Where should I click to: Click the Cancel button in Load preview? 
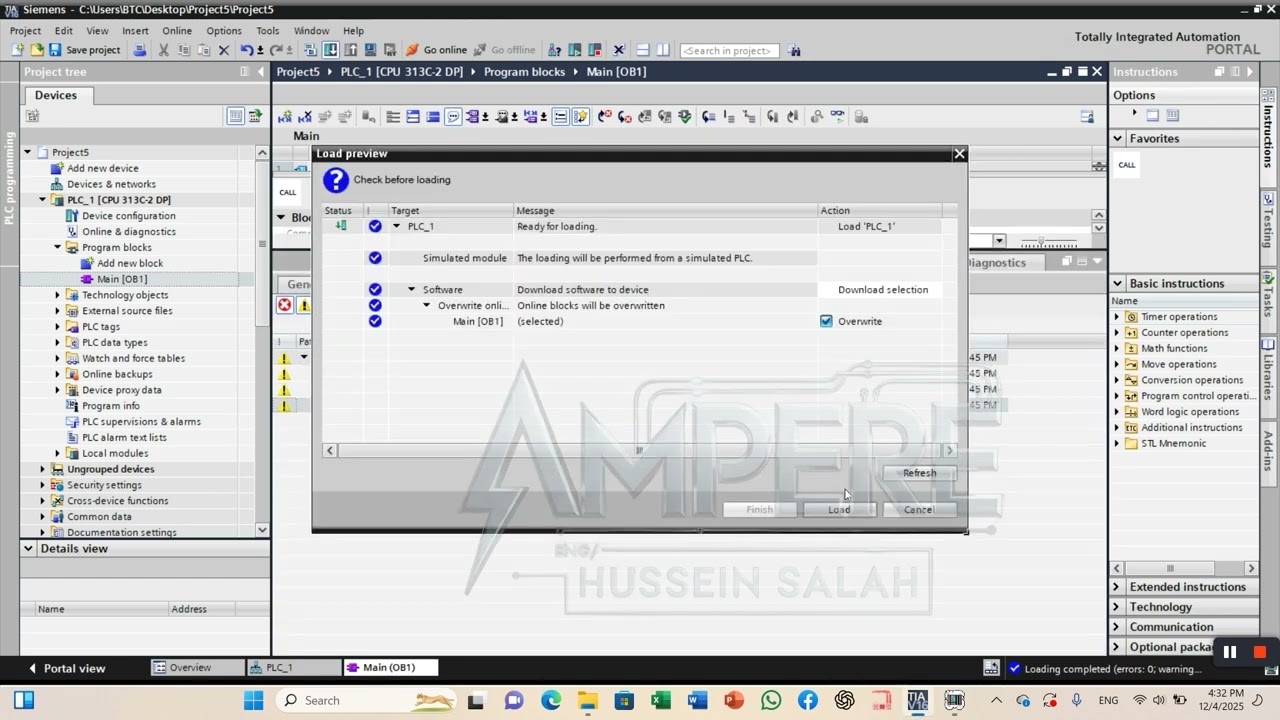coord(918,510)
